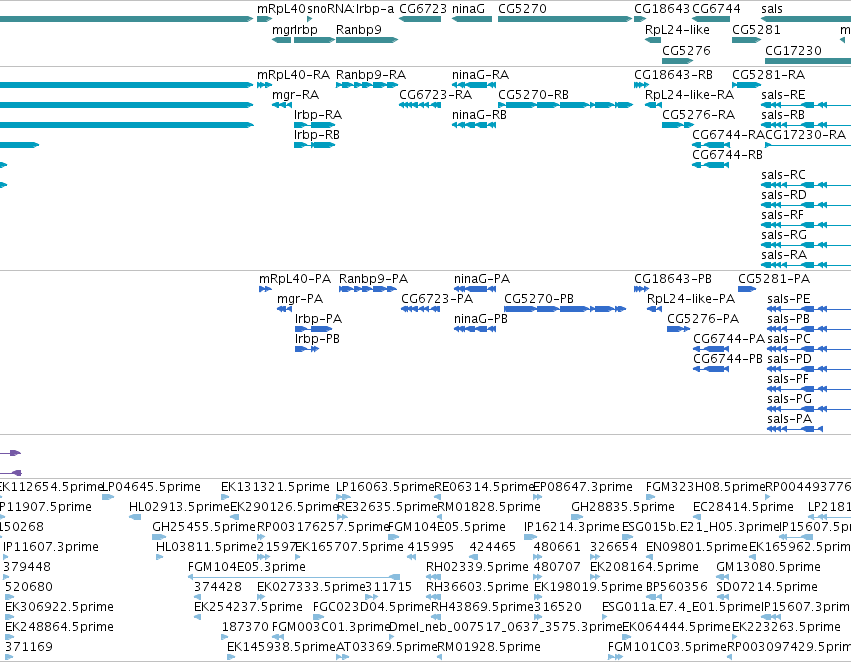Select the CG6744-PA protein label
Image resolution: width=851 pixels, height=662 pixels.
pyautogui.click(x=729, y=339)
